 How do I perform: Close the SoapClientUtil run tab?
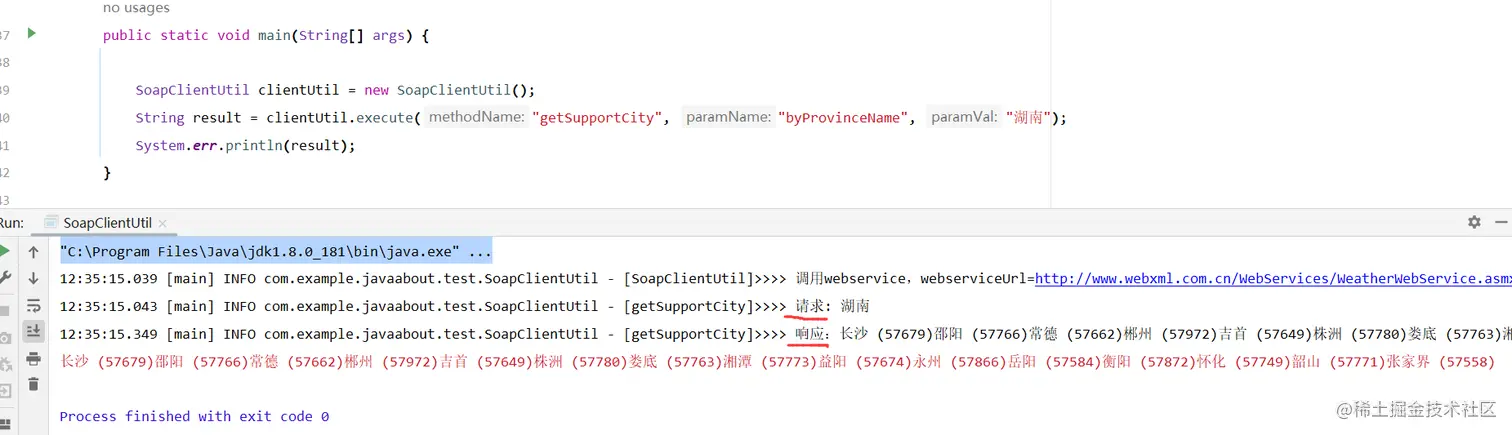162,223
